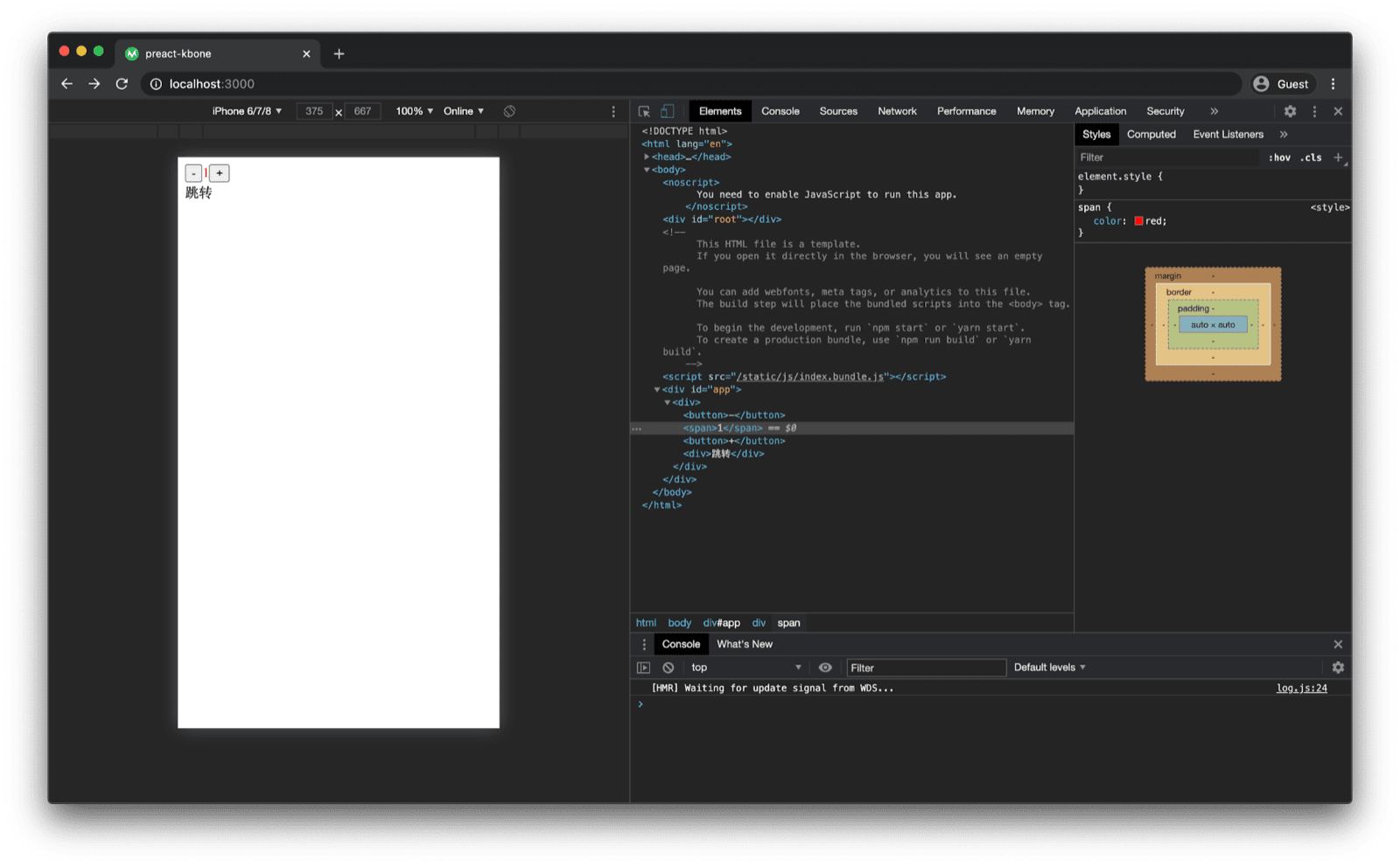Click the + button in the rendered page

219,173
